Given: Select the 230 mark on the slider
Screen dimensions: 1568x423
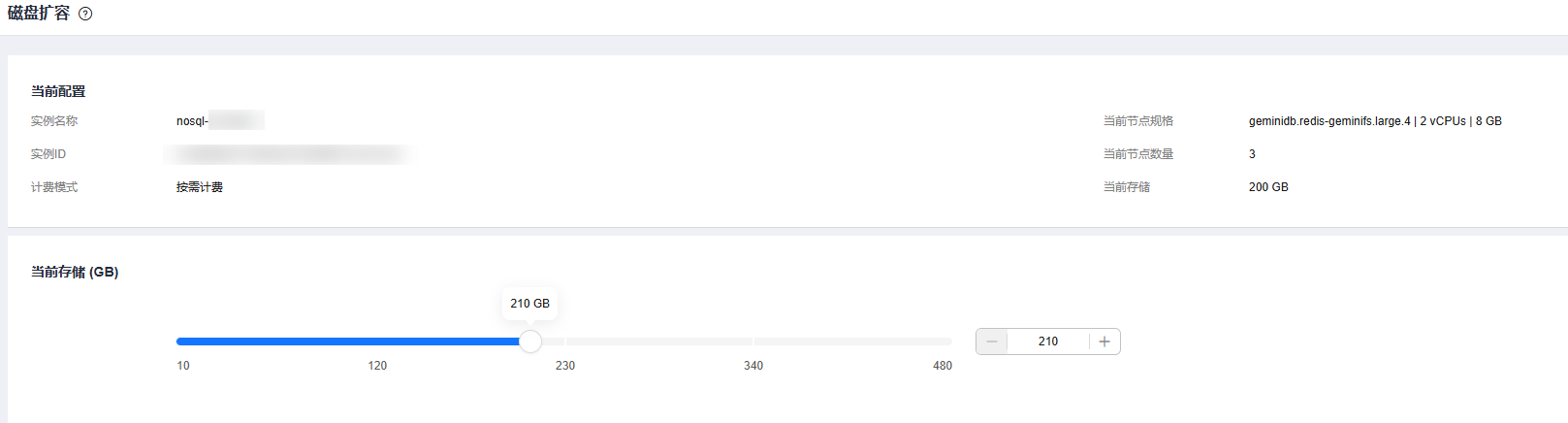Looking at the screenshot, I should (565, 366).
